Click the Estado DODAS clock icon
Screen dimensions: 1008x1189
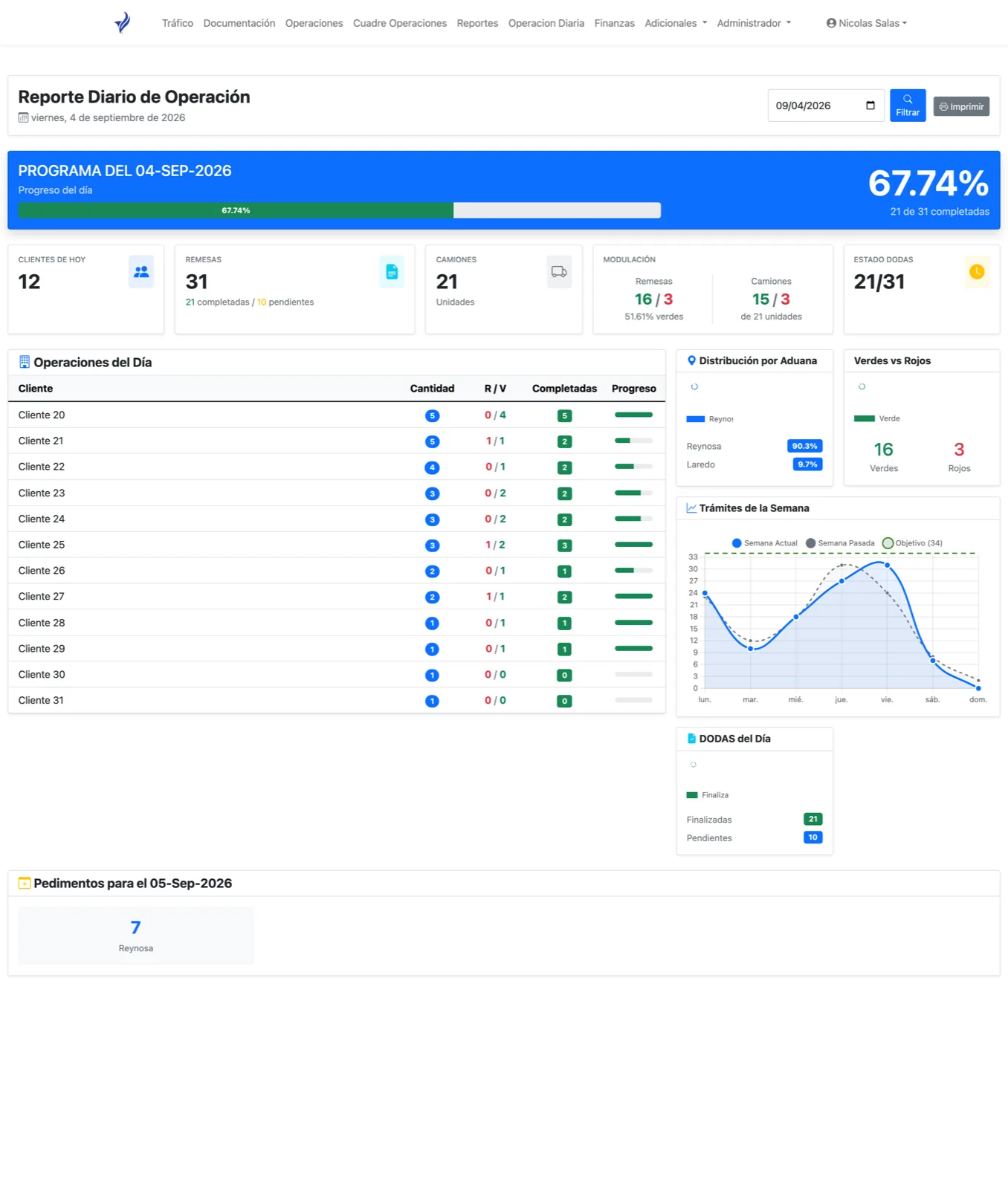click(x=977, y=272)
